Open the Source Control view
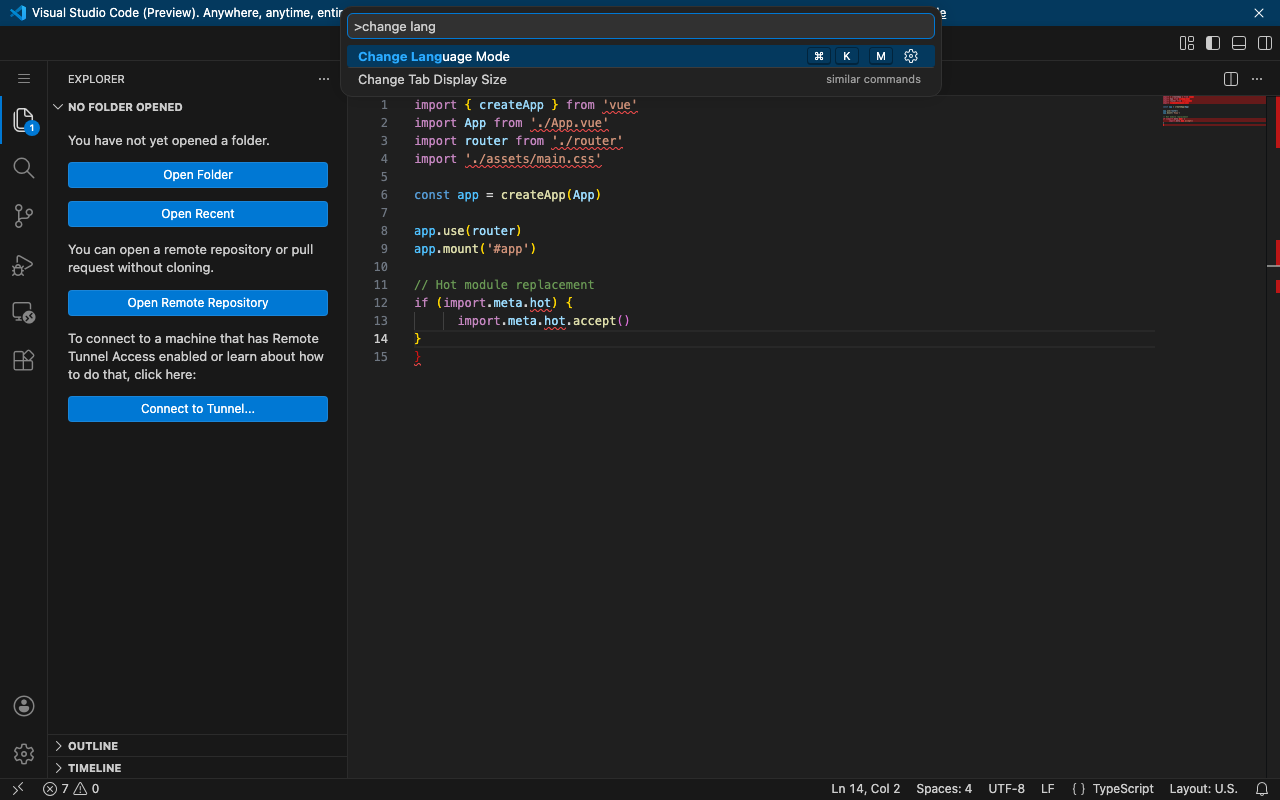The width and height of the screenshot is (1280, 800). [x=24, y=215]
